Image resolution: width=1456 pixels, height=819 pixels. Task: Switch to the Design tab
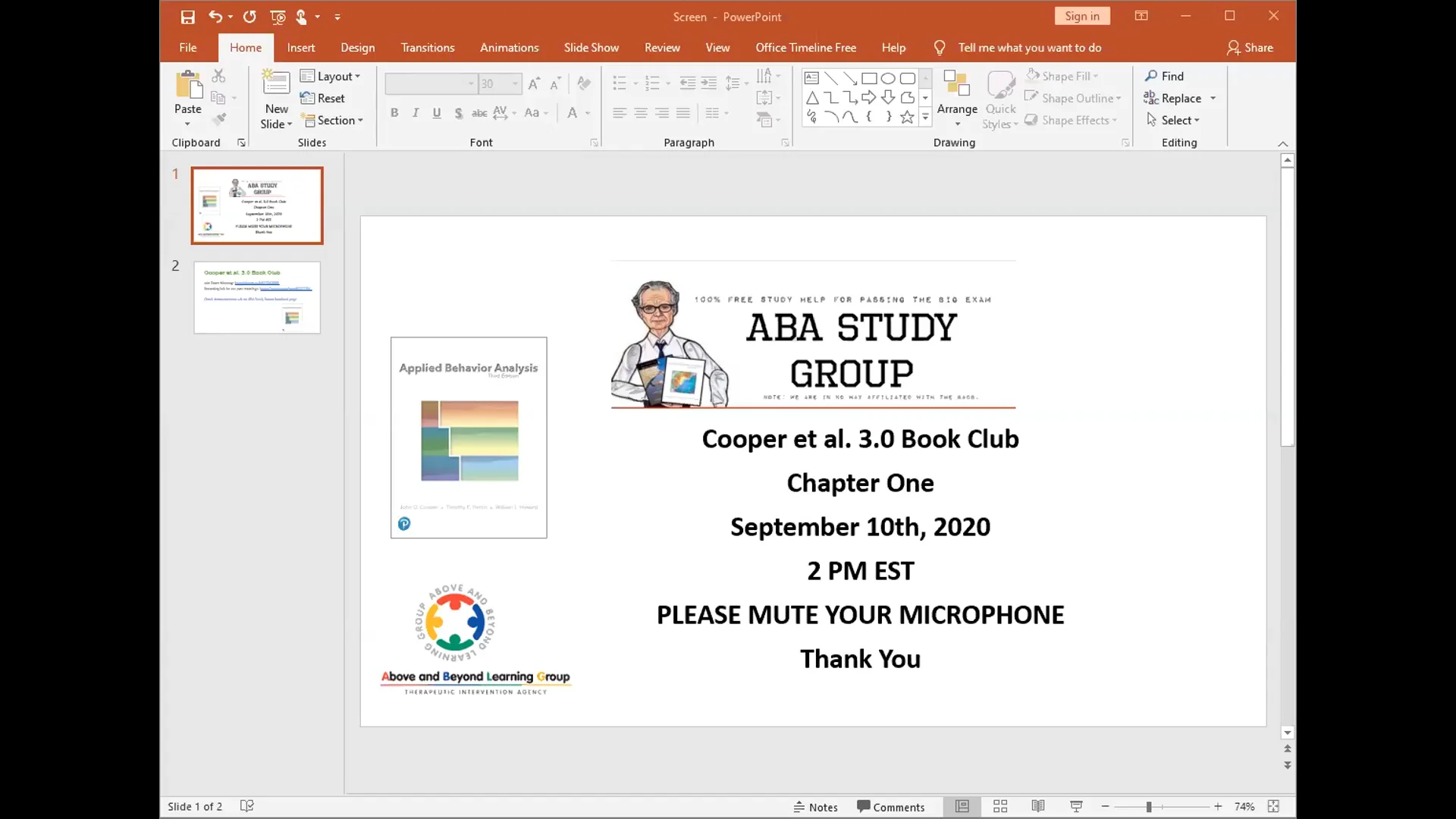click(357, 47)
